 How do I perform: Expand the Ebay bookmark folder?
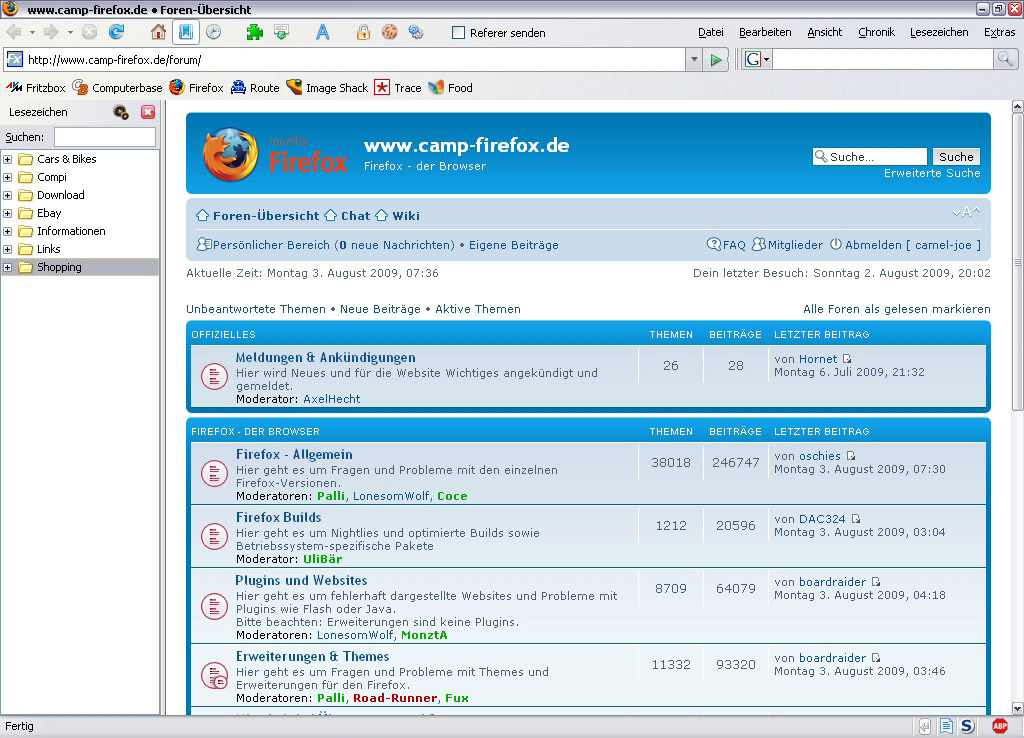pyautogui.click(x=8, y=214)
